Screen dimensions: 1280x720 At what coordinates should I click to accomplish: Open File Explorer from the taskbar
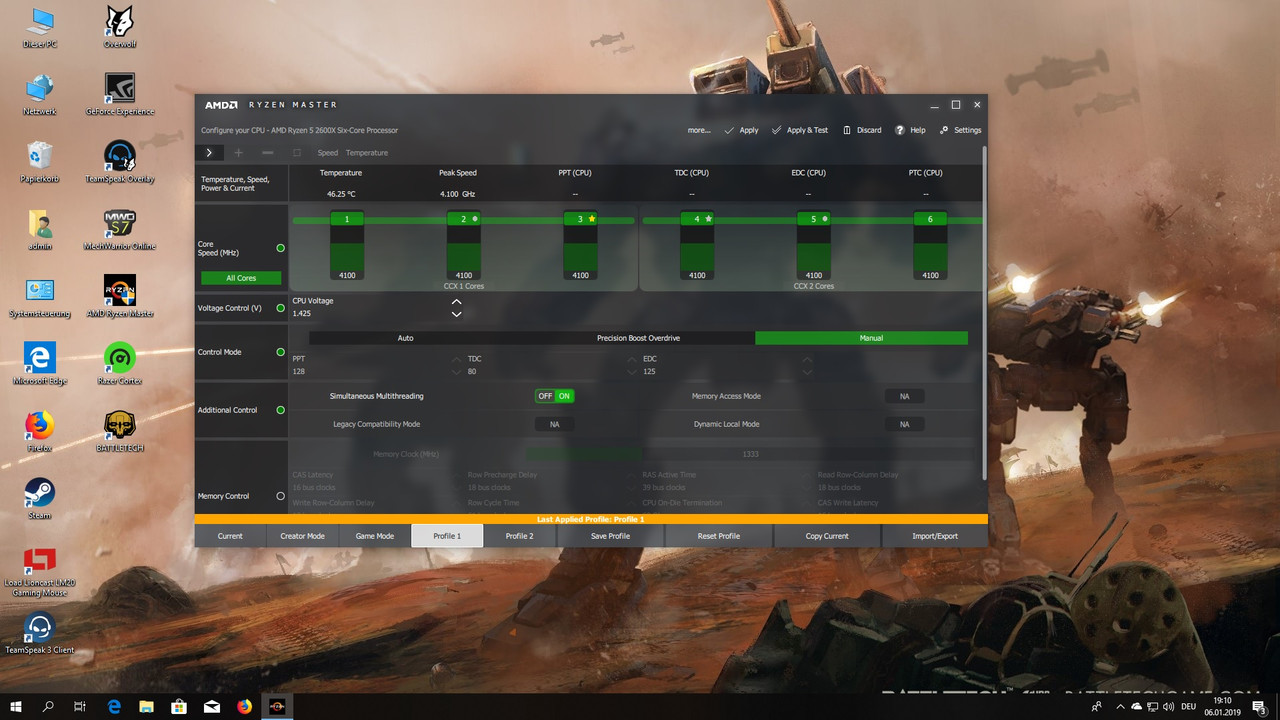tap(147, 706)
